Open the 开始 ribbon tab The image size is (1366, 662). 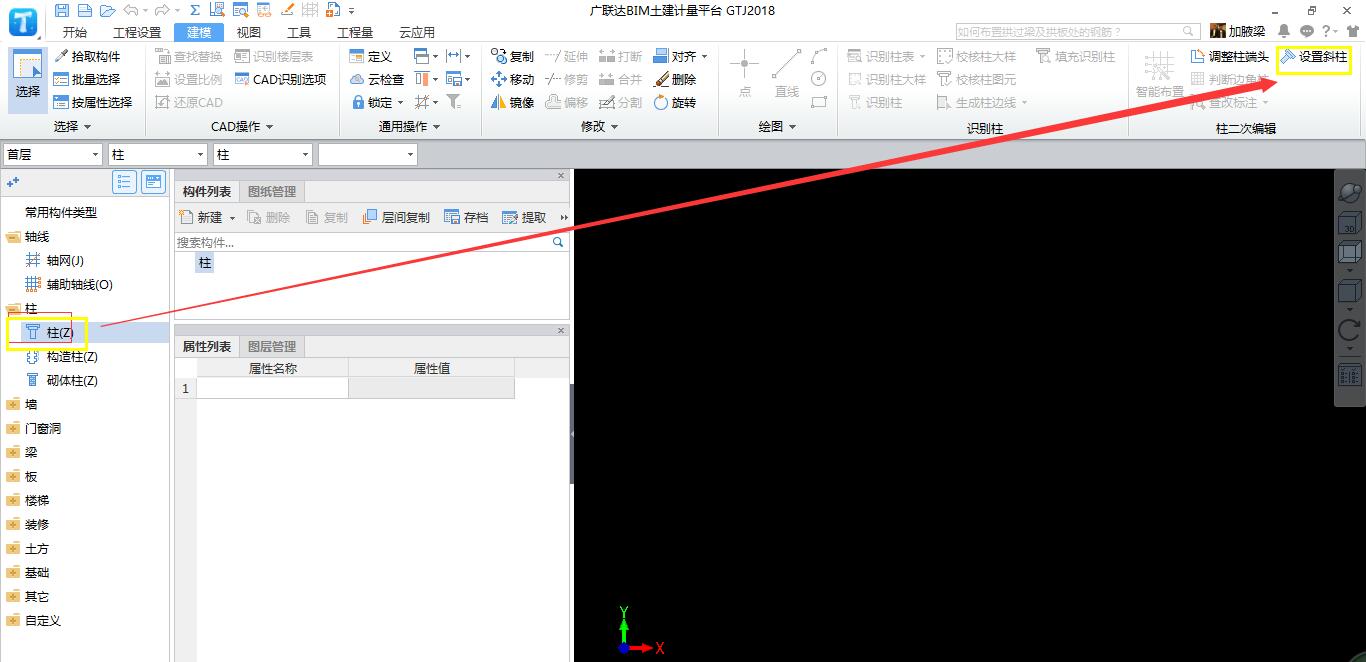(75, 32)
